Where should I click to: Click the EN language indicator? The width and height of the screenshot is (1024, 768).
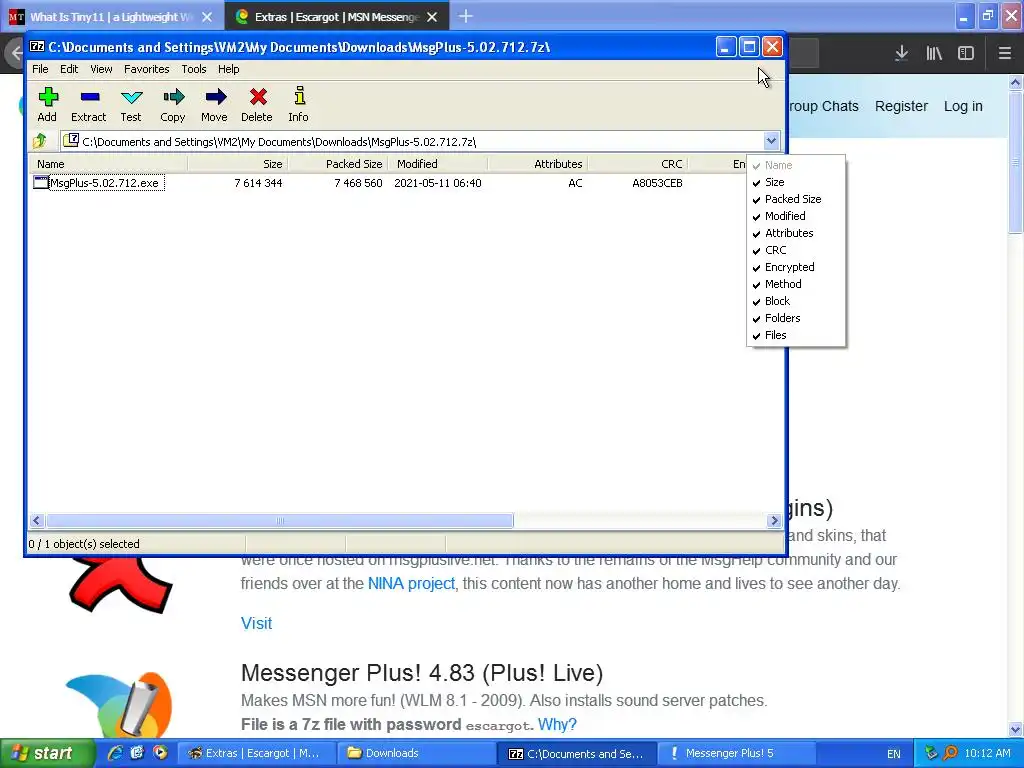pyautogui.click(x=893, y=754)
